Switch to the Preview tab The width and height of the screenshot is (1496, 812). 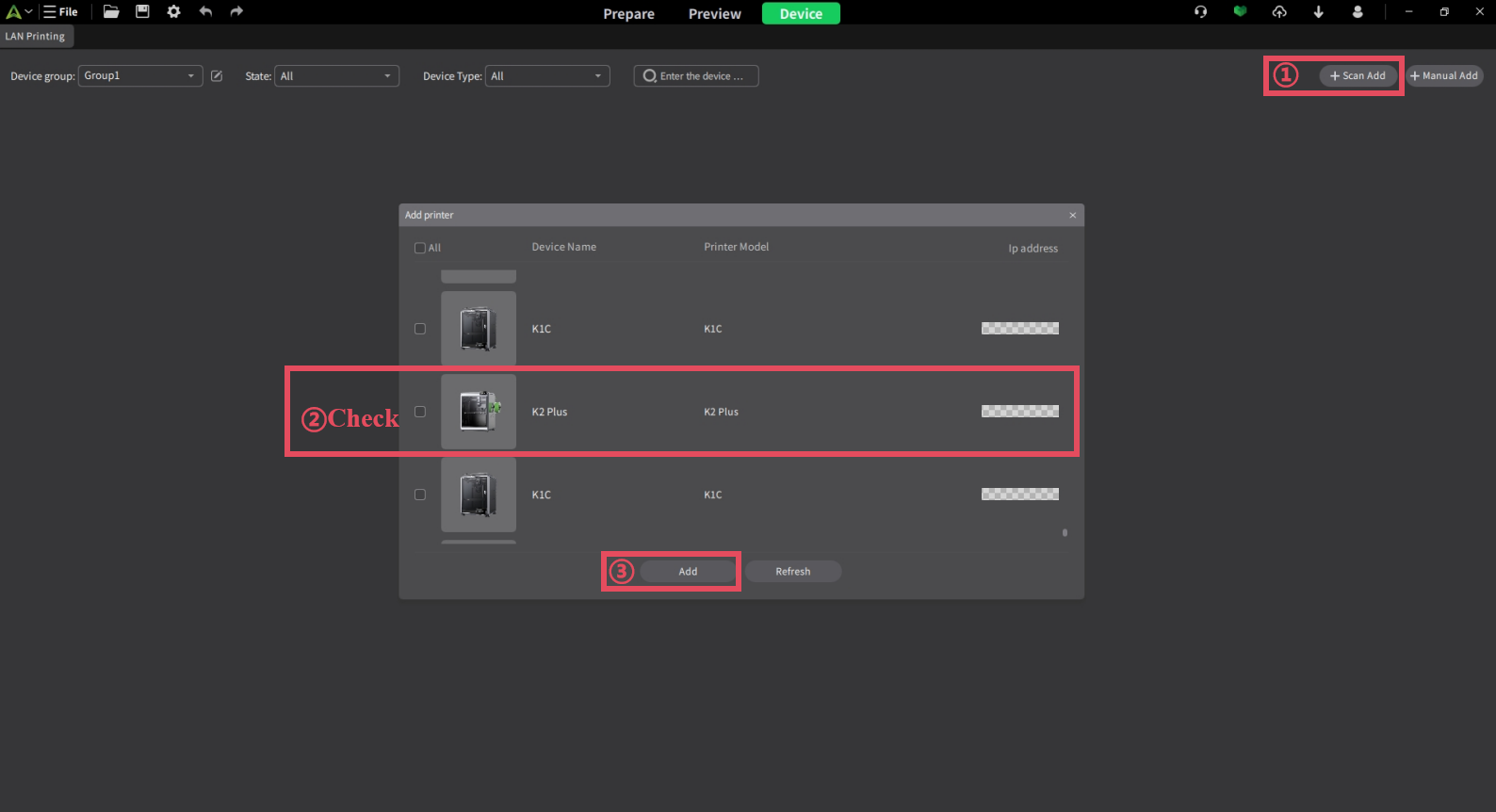pos(714,14)
